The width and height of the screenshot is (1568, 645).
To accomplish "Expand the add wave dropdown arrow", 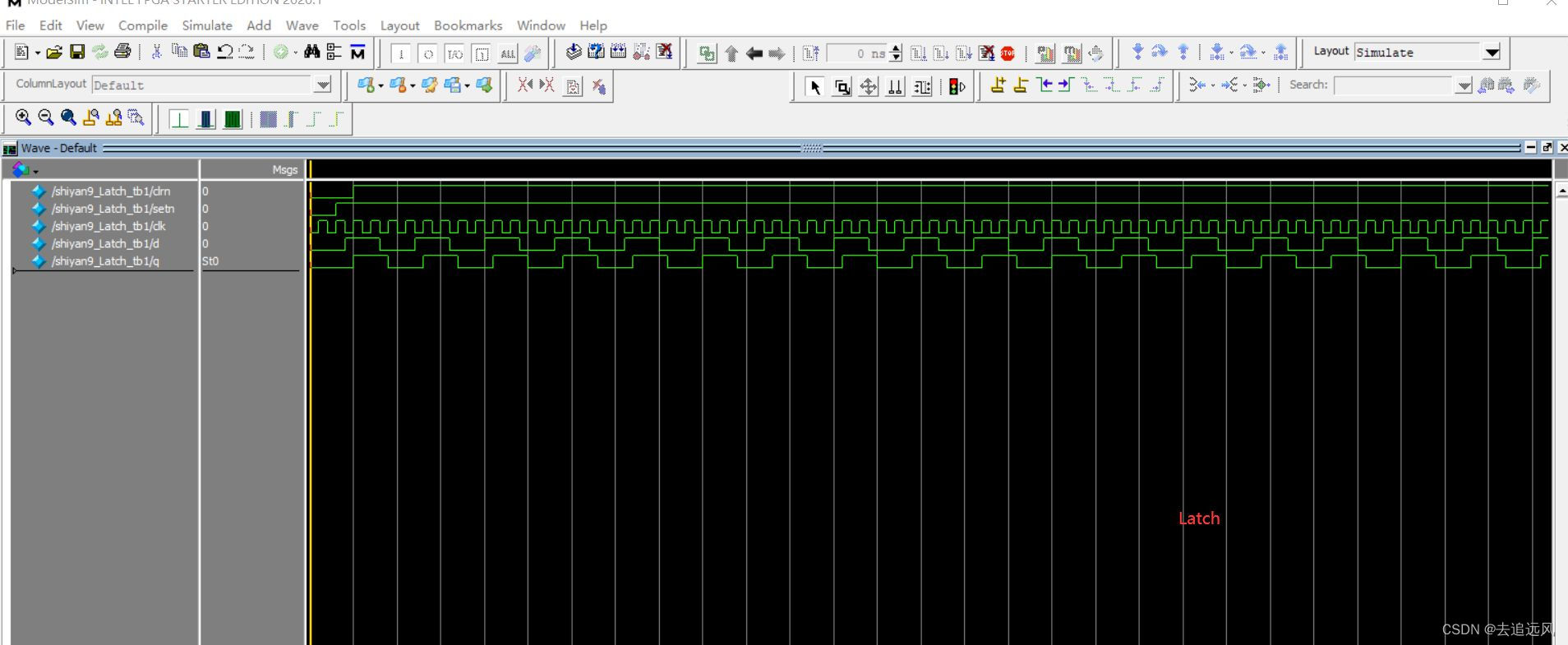I will click(380, 85).
